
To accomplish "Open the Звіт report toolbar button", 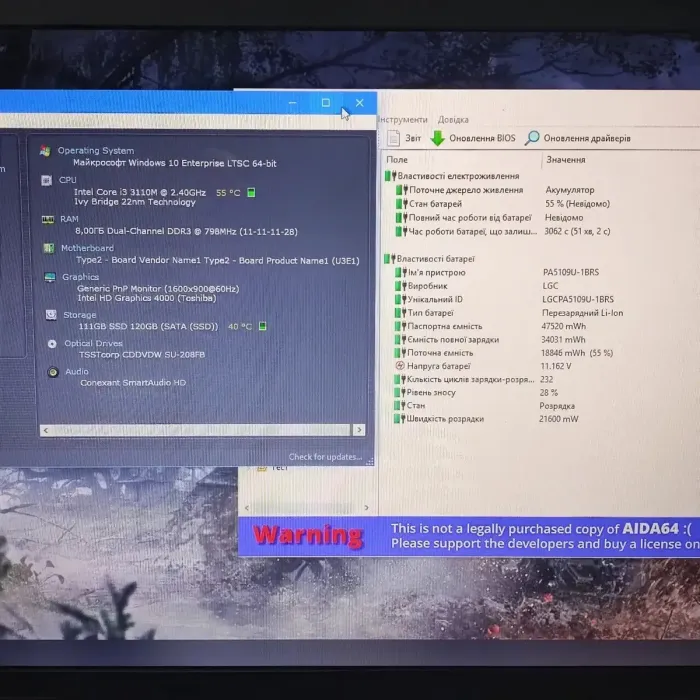I will coord(405,138).
